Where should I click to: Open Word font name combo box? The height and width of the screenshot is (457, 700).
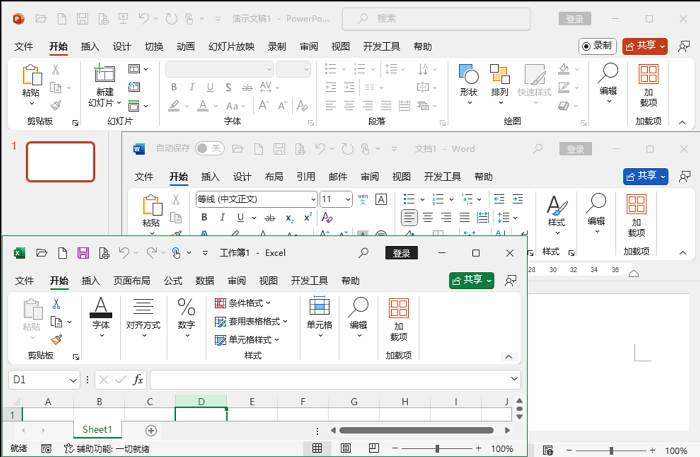tap(256, 199)
